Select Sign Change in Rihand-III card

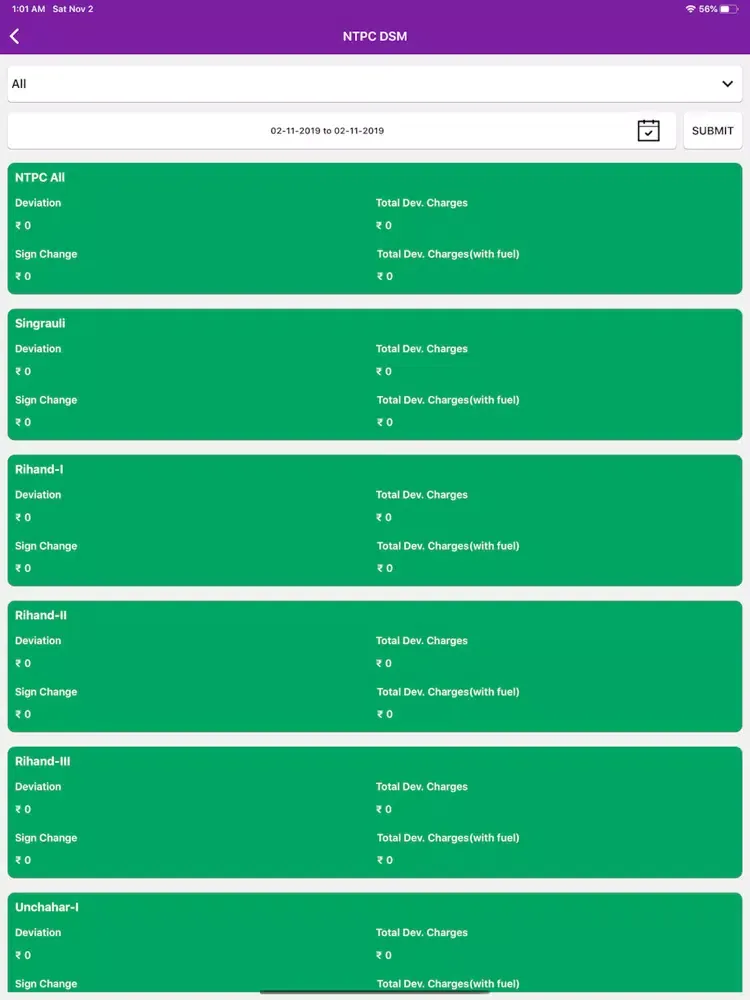click(x=46, y=838)
